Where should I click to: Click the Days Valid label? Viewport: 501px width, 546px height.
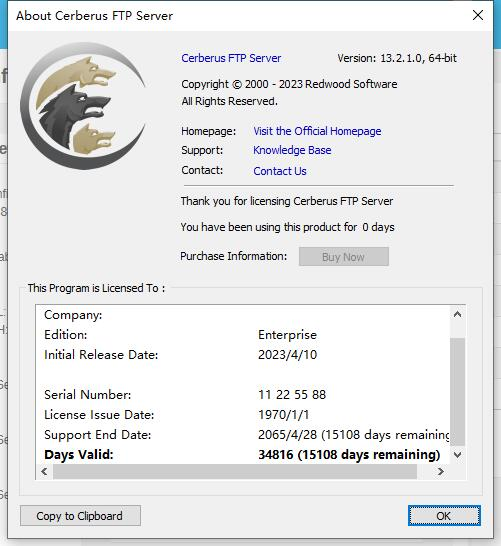pyautogui.click(x=79, y=455)
